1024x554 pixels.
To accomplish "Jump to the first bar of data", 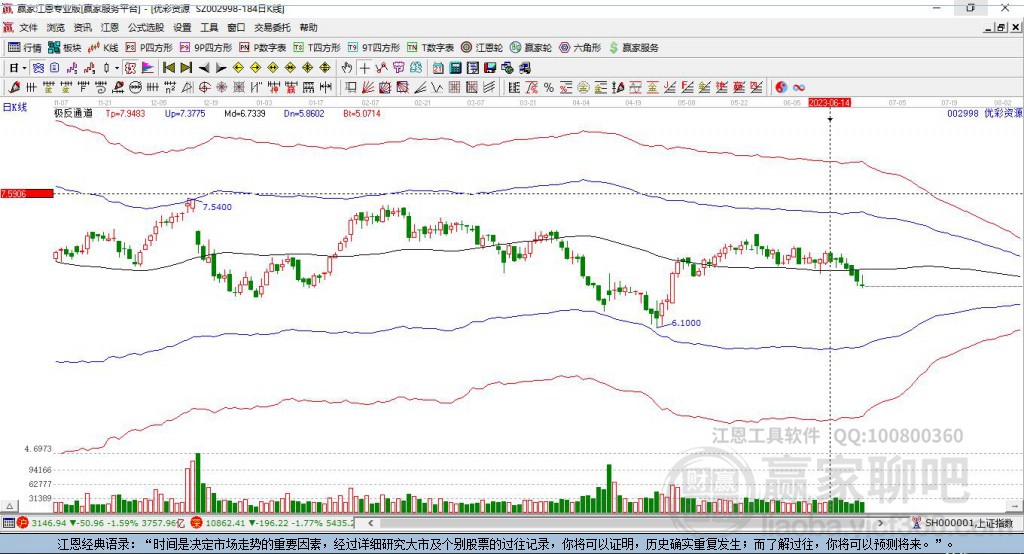I will tap(168, 68).
